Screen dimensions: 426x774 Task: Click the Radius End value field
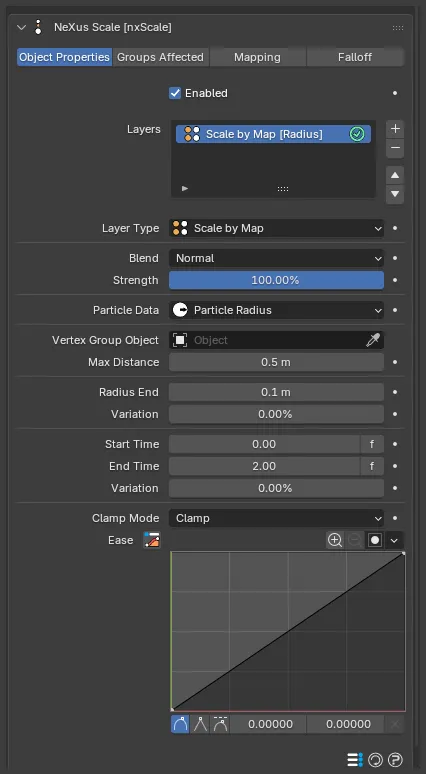tap(276, 392)
